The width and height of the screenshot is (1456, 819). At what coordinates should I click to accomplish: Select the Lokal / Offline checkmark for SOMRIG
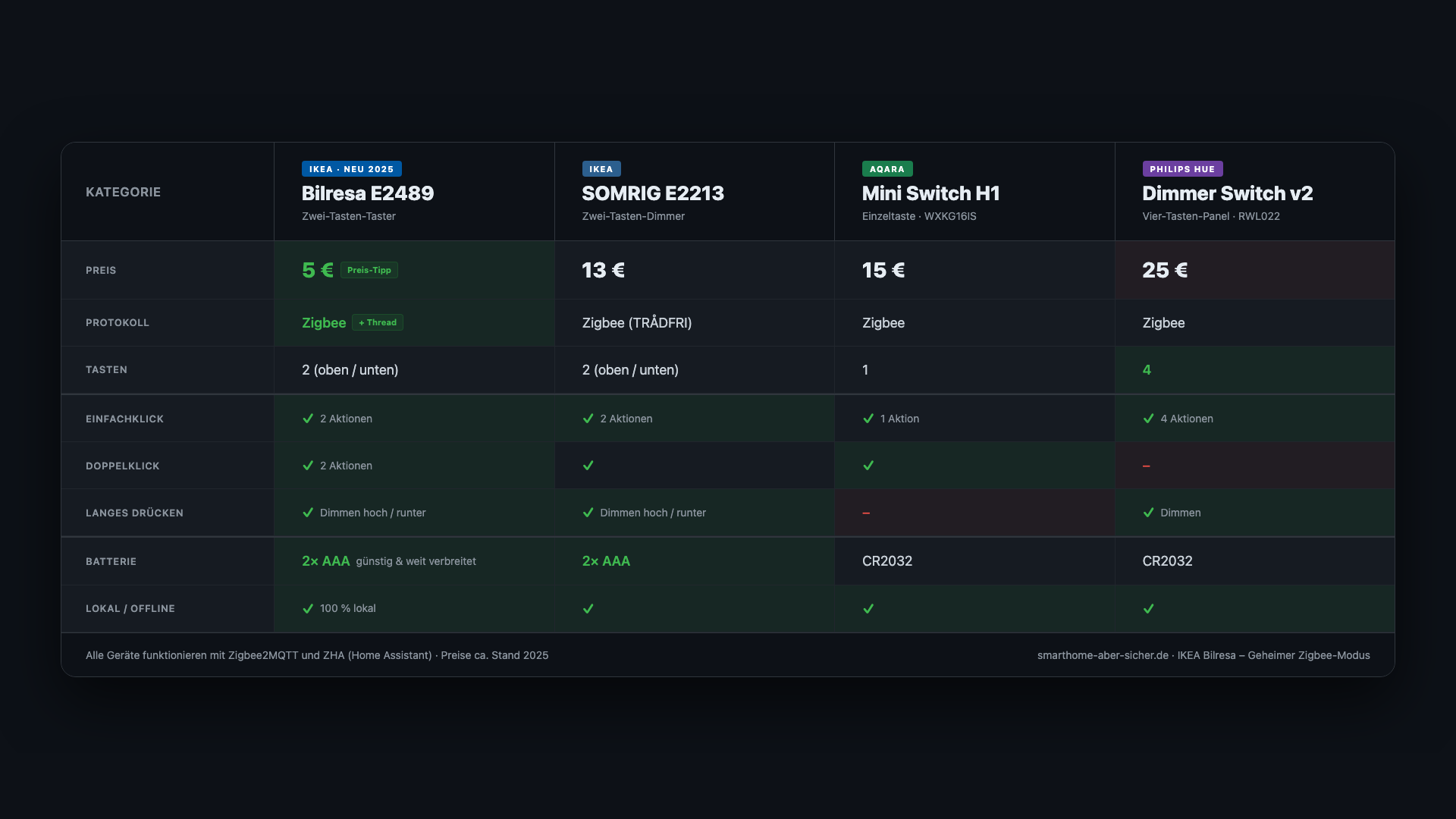588,609
